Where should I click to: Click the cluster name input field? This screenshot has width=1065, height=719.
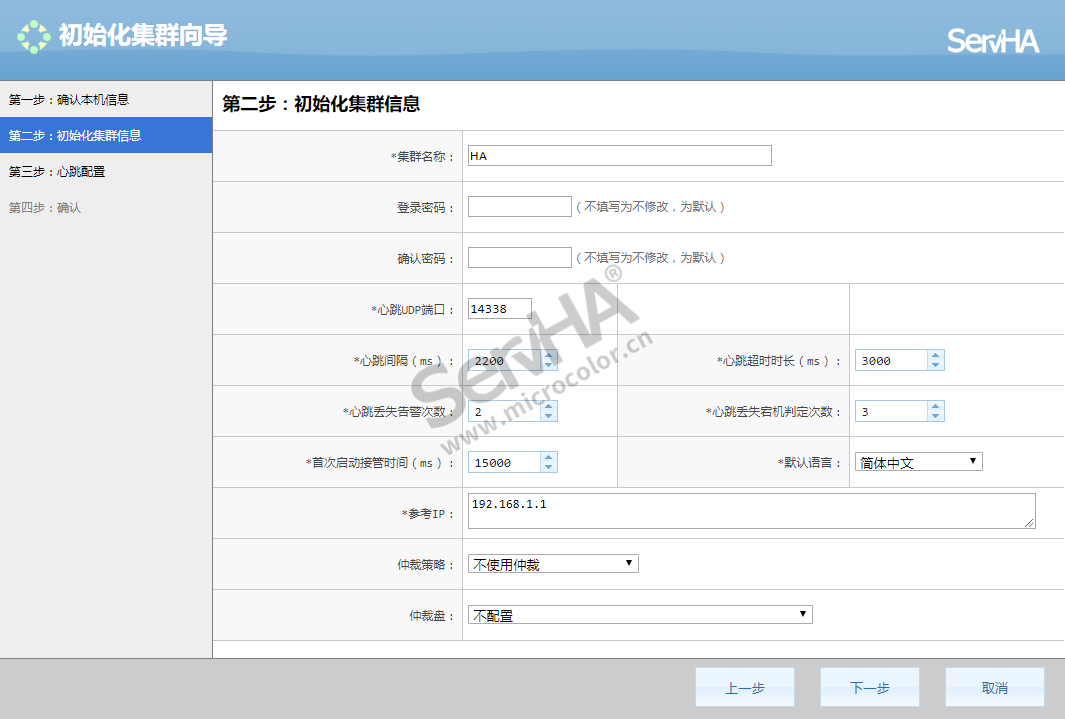[619, 156]
